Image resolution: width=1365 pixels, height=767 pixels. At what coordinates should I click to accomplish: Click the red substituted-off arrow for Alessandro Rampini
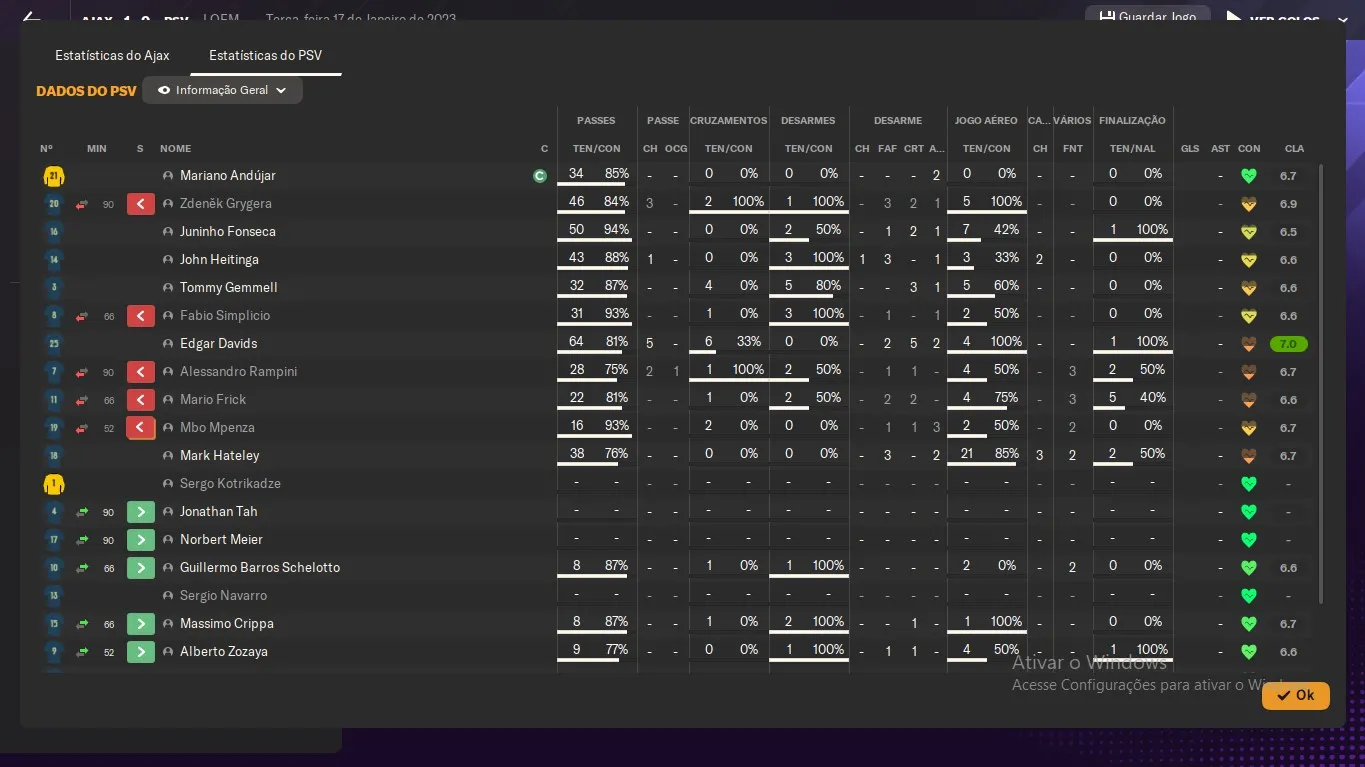pyautogui.click(x=141, y=372)
